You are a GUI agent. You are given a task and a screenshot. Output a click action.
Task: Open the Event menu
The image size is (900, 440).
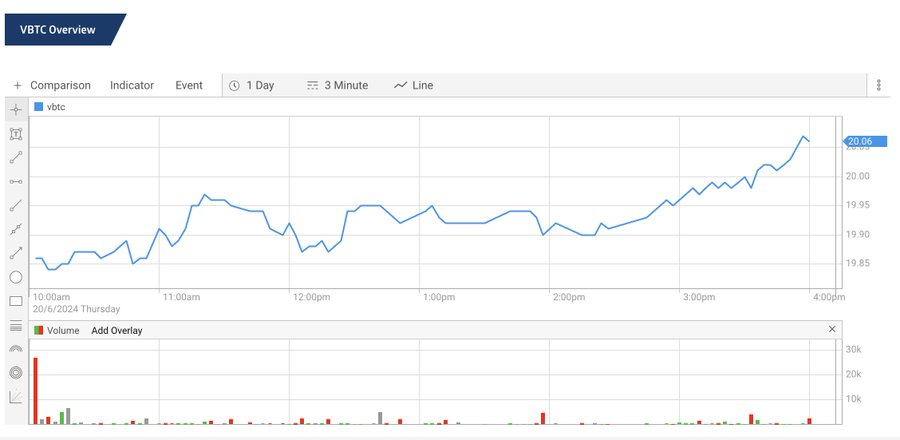pos(189,86)
